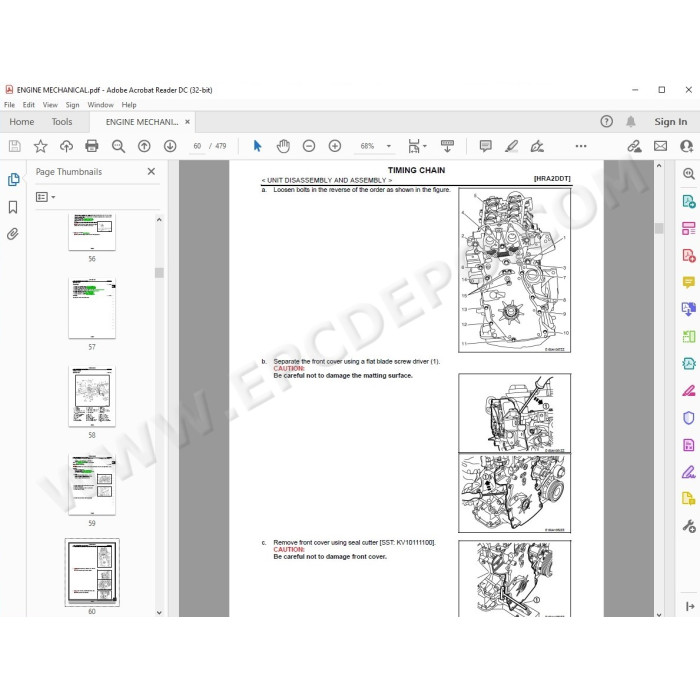Send file by email envelope icon
Image resolution: width=700 pixels, height=700 pixels.
[660, 146]
